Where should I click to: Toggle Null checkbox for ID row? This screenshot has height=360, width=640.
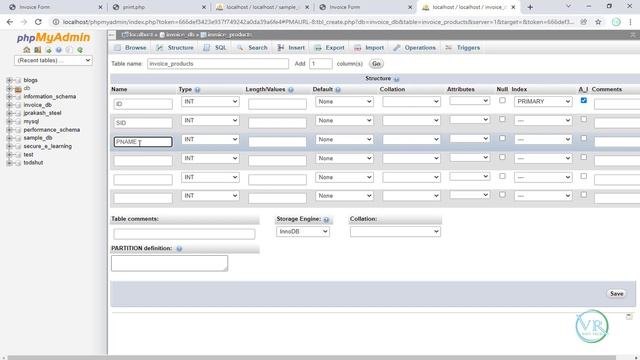click(502, 100)
